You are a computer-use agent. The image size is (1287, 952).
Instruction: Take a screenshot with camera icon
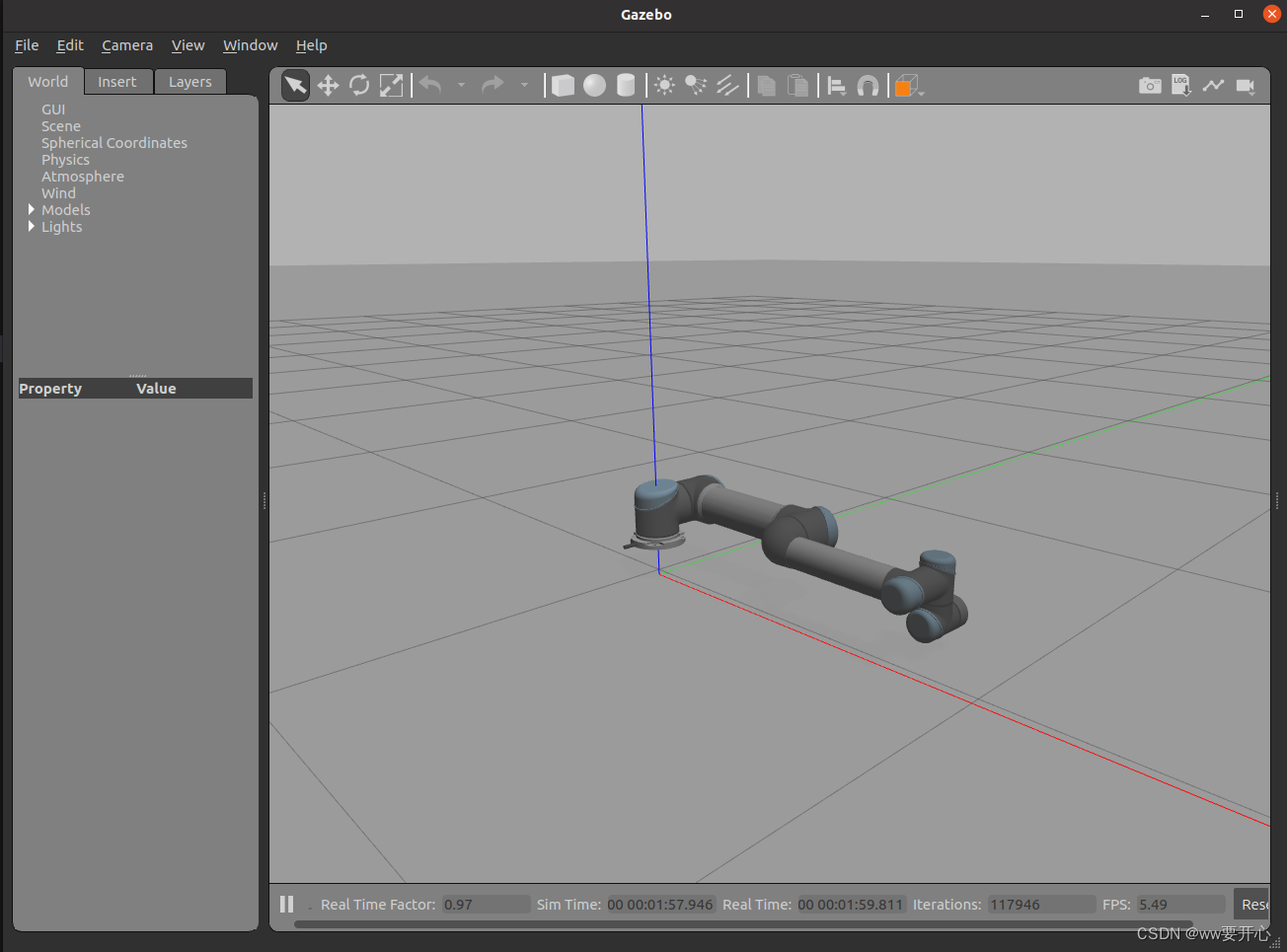click(x=1150, y=86)
